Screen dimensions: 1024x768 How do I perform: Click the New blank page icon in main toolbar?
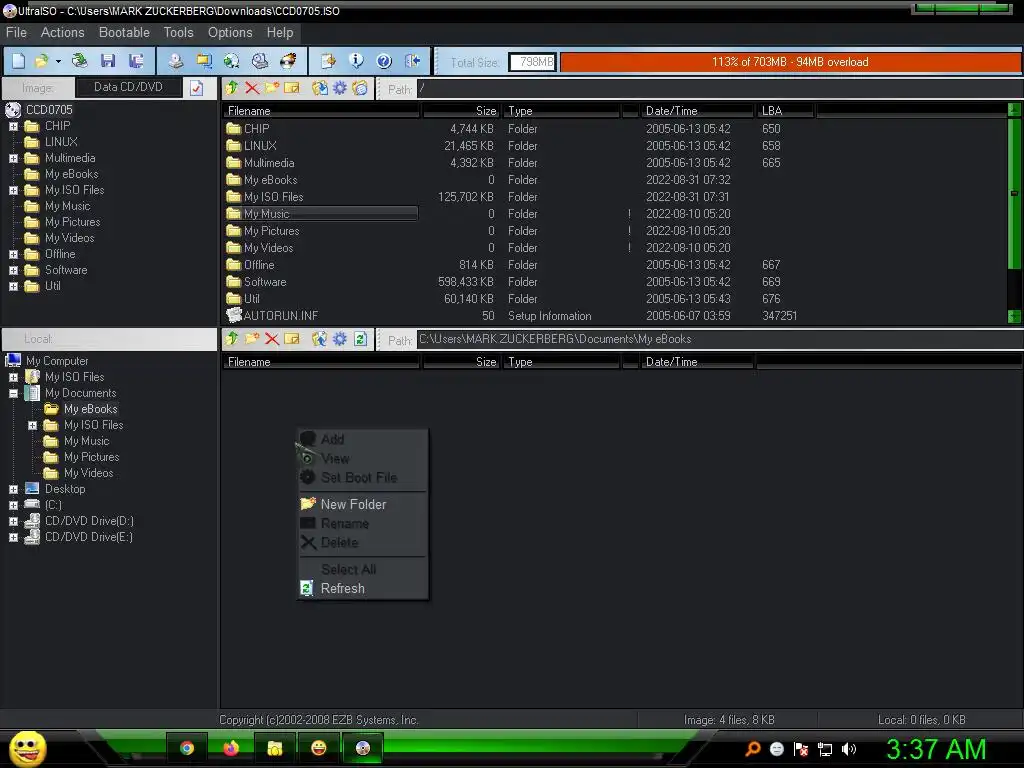click(x=19, y=61)
